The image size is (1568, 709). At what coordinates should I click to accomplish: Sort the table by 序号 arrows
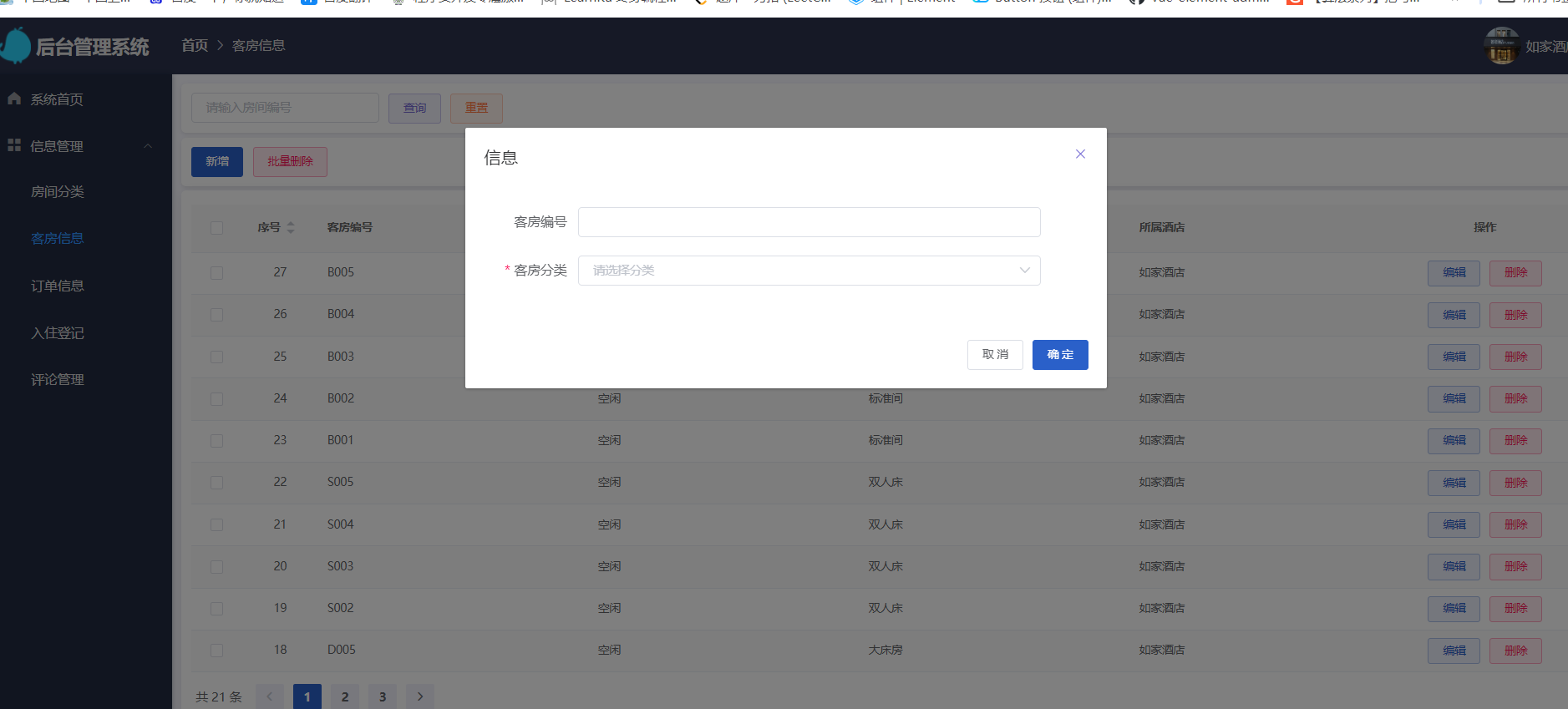tap(291, 227)
